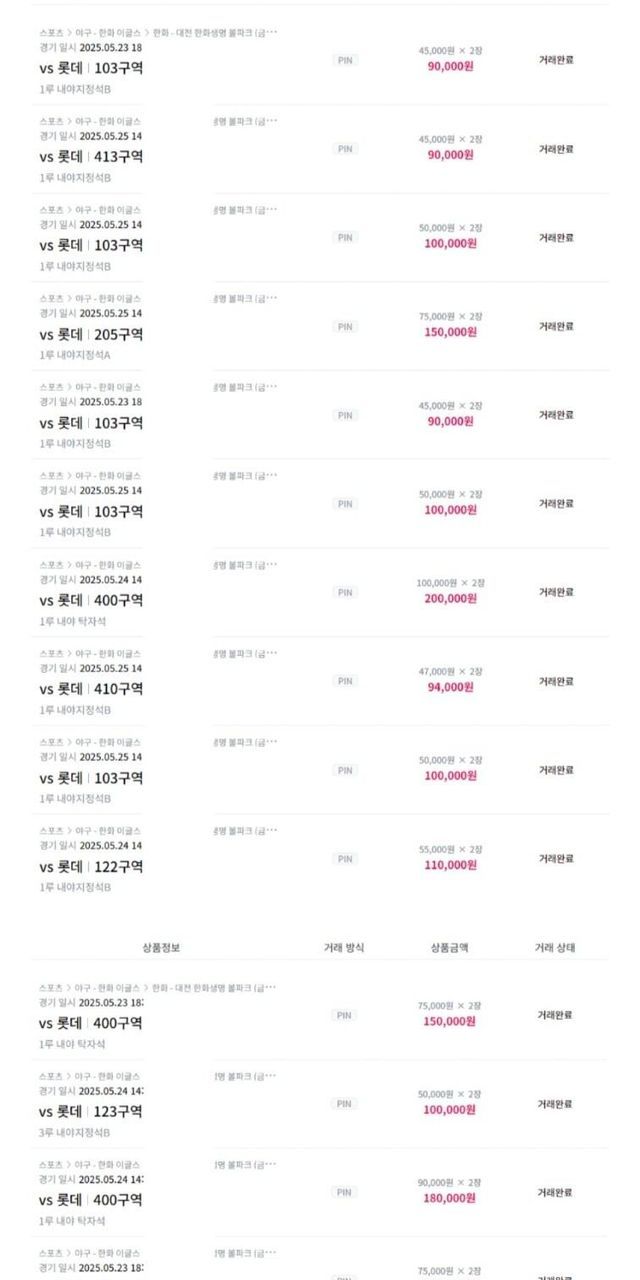The width and height of the screenshot is (640, 1280).
Task: Click the PIN badge beside the 122구역 listing
Action: point(345,859)
